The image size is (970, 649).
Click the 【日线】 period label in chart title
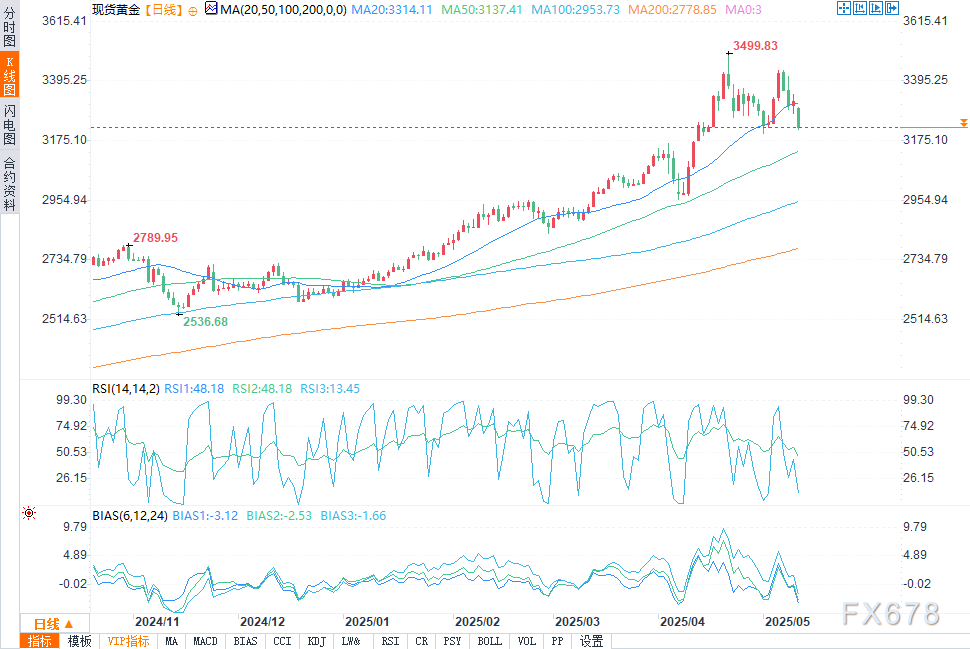click(x=163, y=10)
